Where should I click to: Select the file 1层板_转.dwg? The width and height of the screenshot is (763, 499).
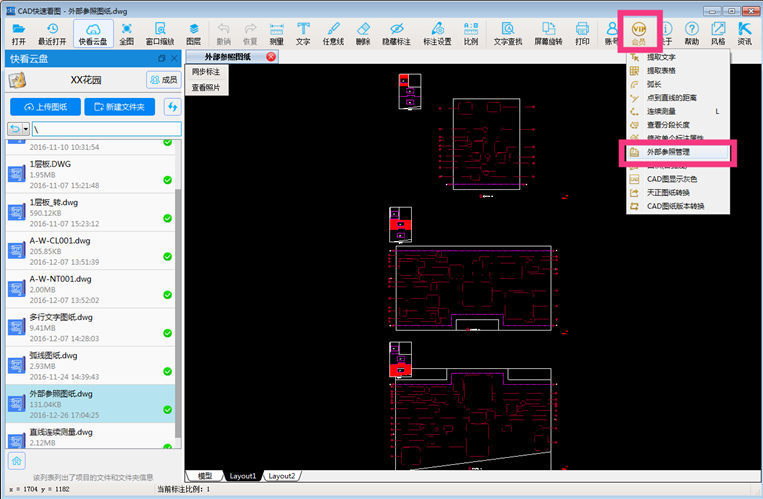pyautogui.click(x=91, y=213)
